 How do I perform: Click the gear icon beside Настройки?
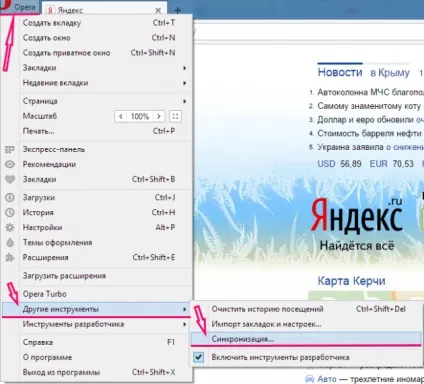[x=10, y=227]
